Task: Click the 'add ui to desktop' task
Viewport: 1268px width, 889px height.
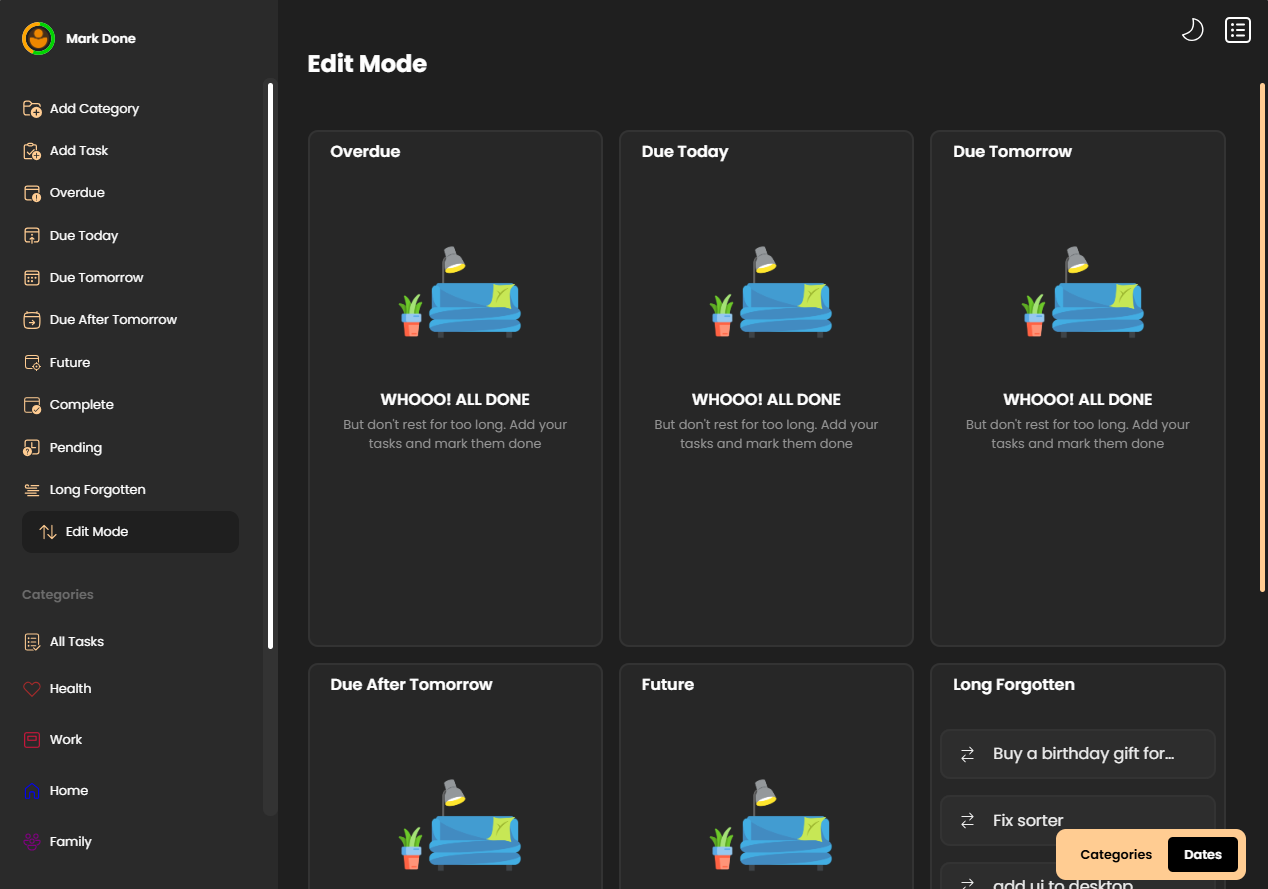Action: pos(1063,884)
